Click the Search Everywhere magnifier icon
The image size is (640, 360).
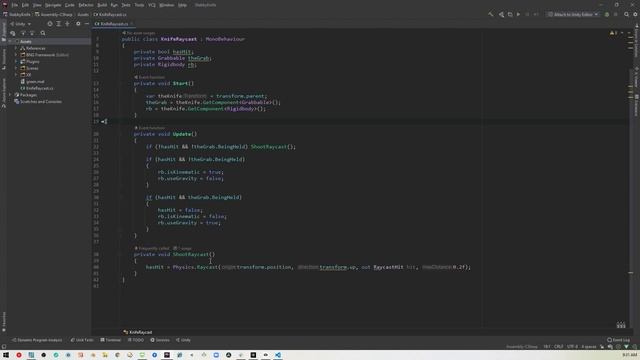click(627, 14)
